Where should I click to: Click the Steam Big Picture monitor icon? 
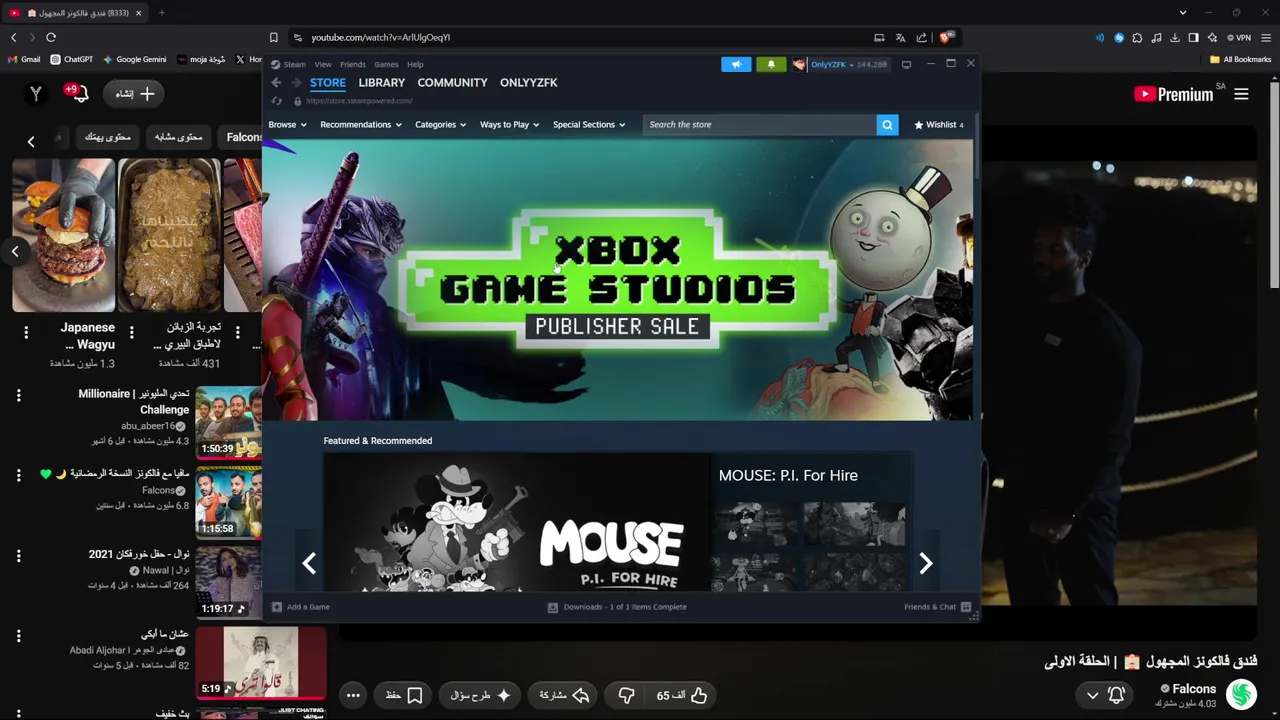pos(906,64)
